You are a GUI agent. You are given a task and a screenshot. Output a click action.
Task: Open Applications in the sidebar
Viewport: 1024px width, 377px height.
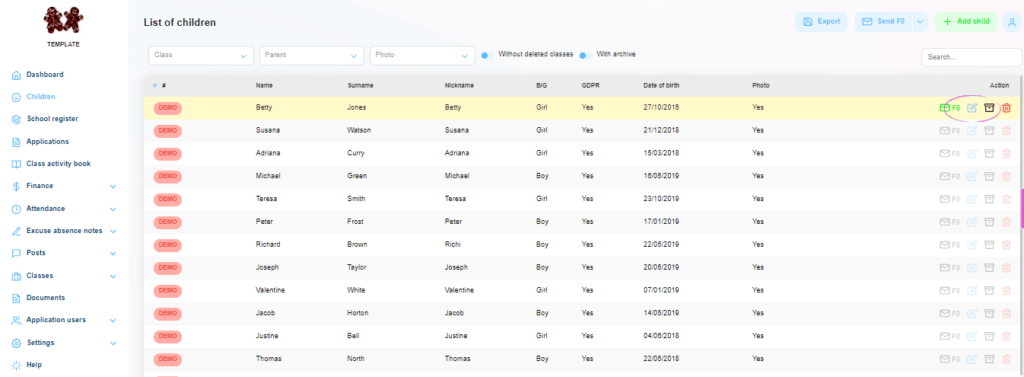(48, 142)
